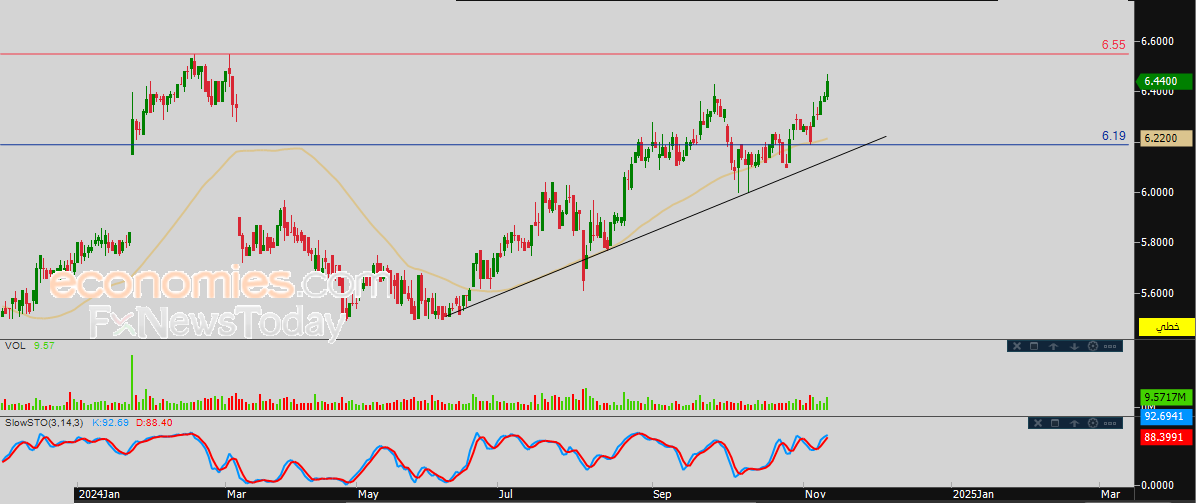1196x504 pixels.
Task: Open VOL panel more-options dots
Action: [1110, 346]
